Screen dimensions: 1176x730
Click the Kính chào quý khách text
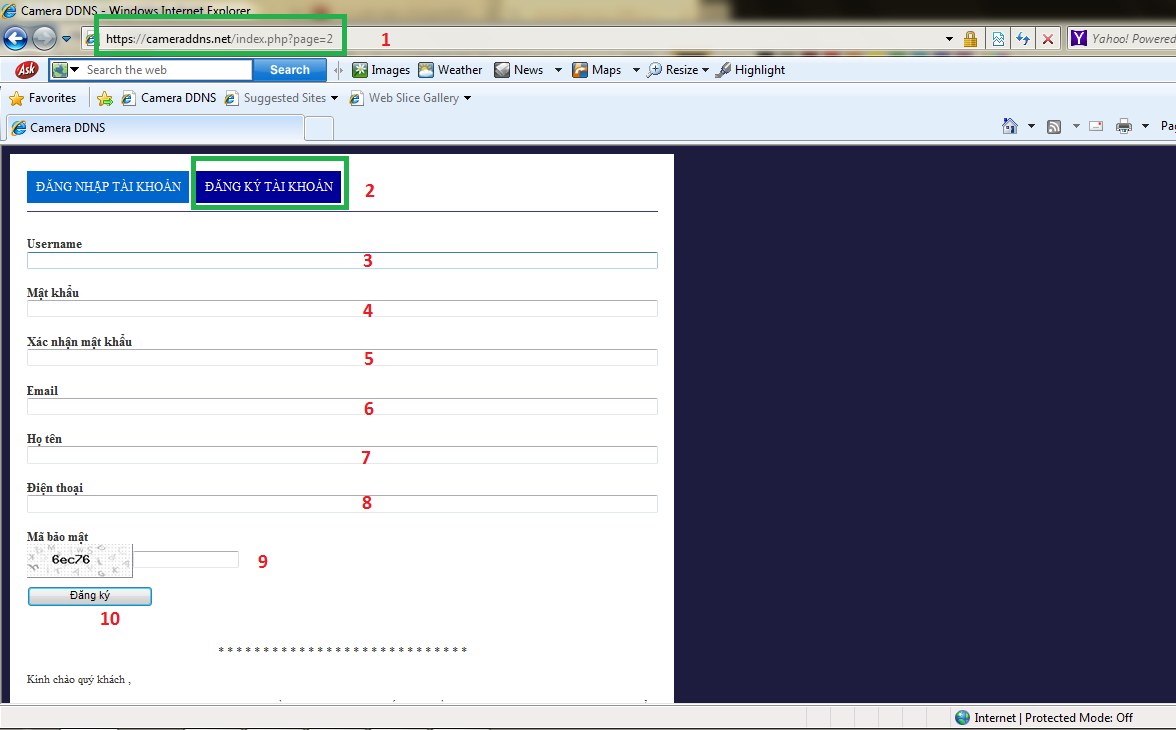click(x=79, y=680)
